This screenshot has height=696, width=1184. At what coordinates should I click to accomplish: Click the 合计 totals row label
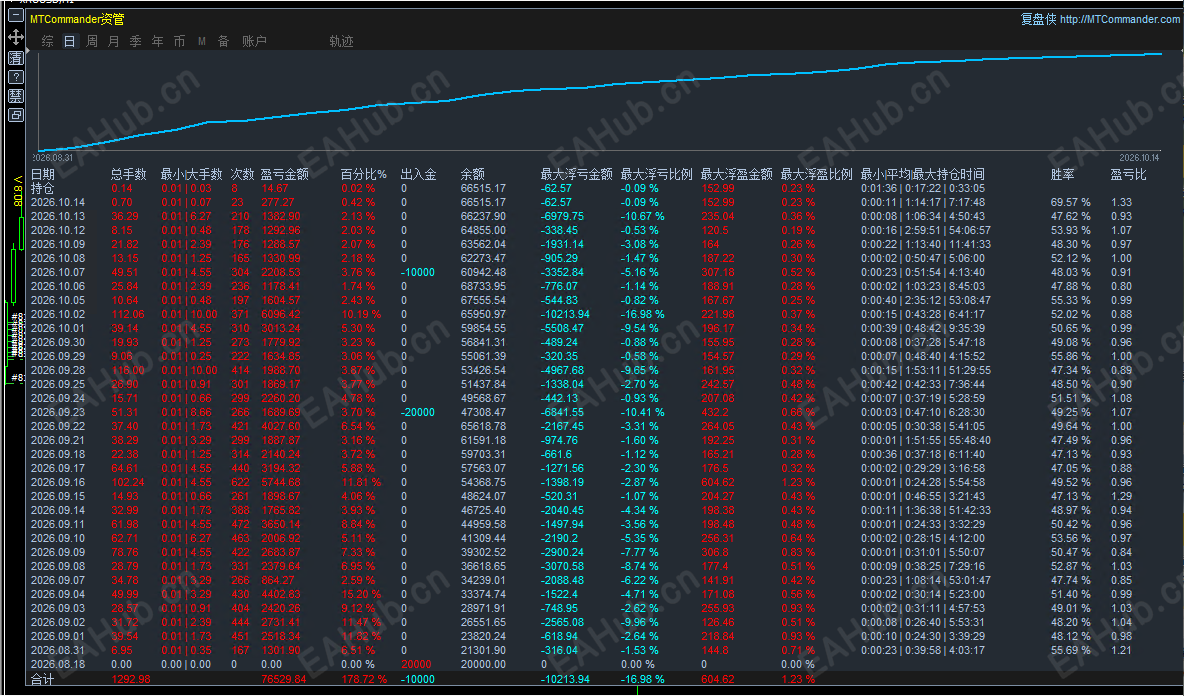point(42,679)
